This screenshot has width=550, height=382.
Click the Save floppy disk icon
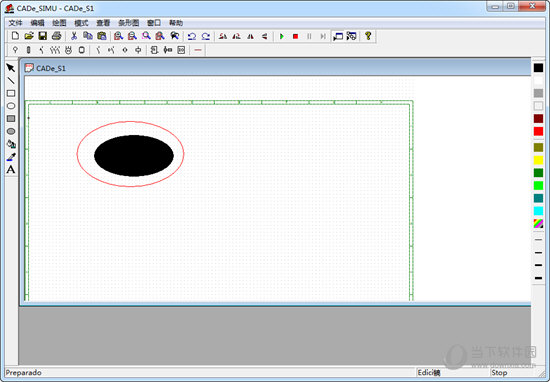(42, 36)
